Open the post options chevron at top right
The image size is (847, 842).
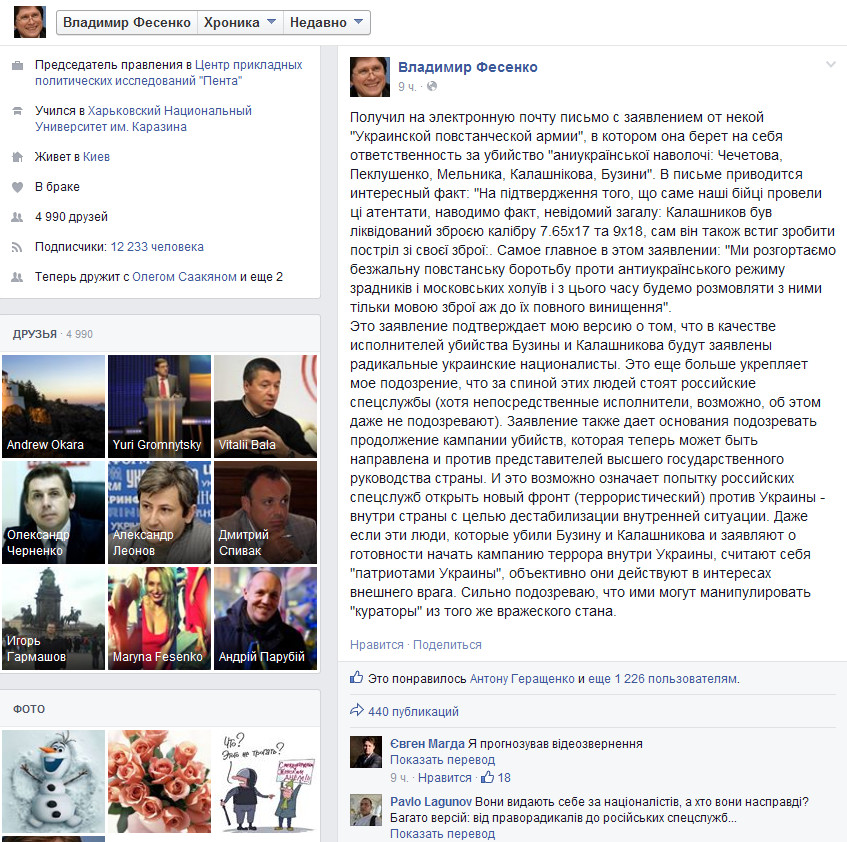click(831, 65)
